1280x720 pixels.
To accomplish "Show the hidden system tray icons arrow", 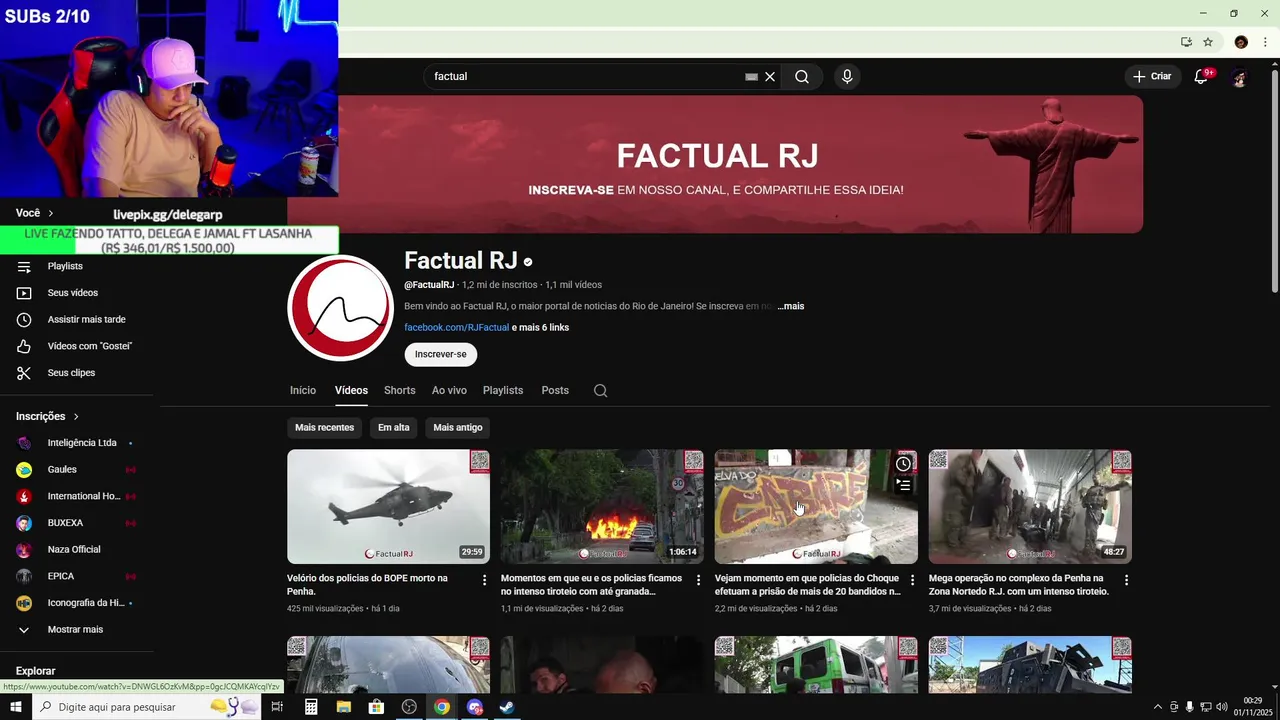I will 1158,707.
